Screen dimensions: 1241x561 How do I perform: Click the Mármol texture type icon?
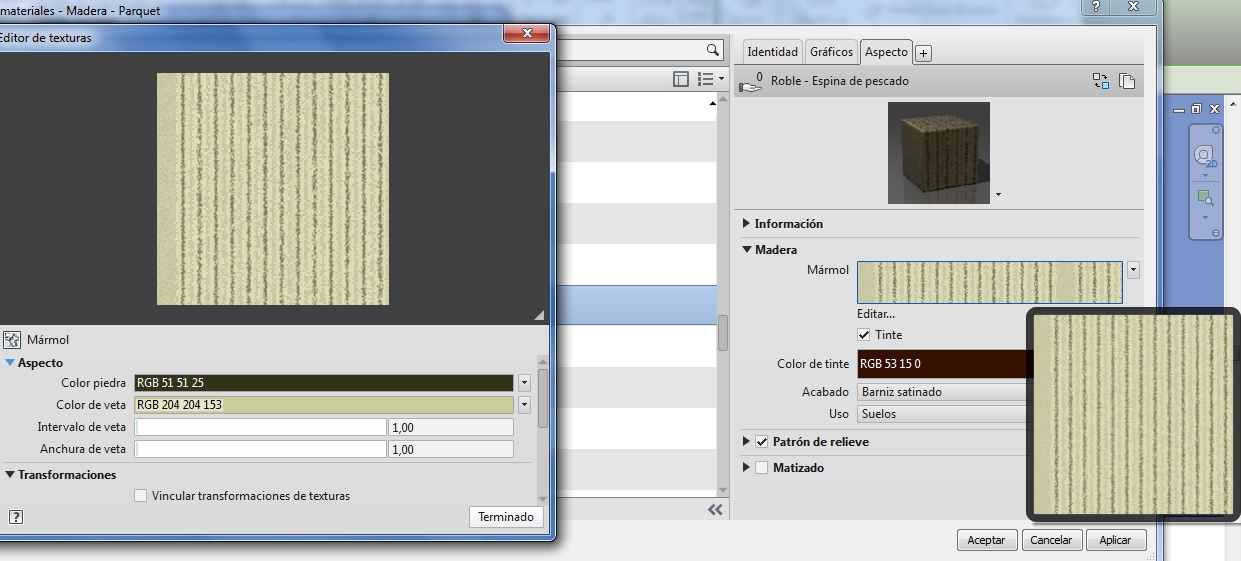pyautogui.click(x=13, y=340)
